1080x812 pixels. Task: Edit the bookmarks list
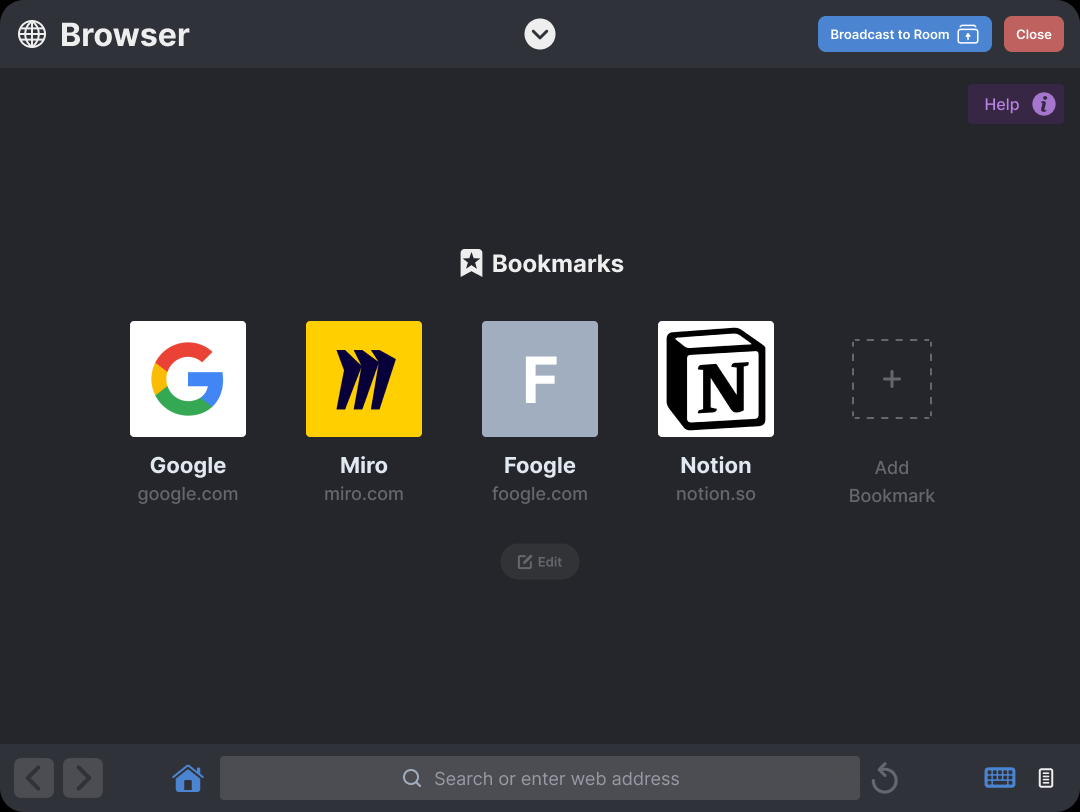tap(539, 561)
